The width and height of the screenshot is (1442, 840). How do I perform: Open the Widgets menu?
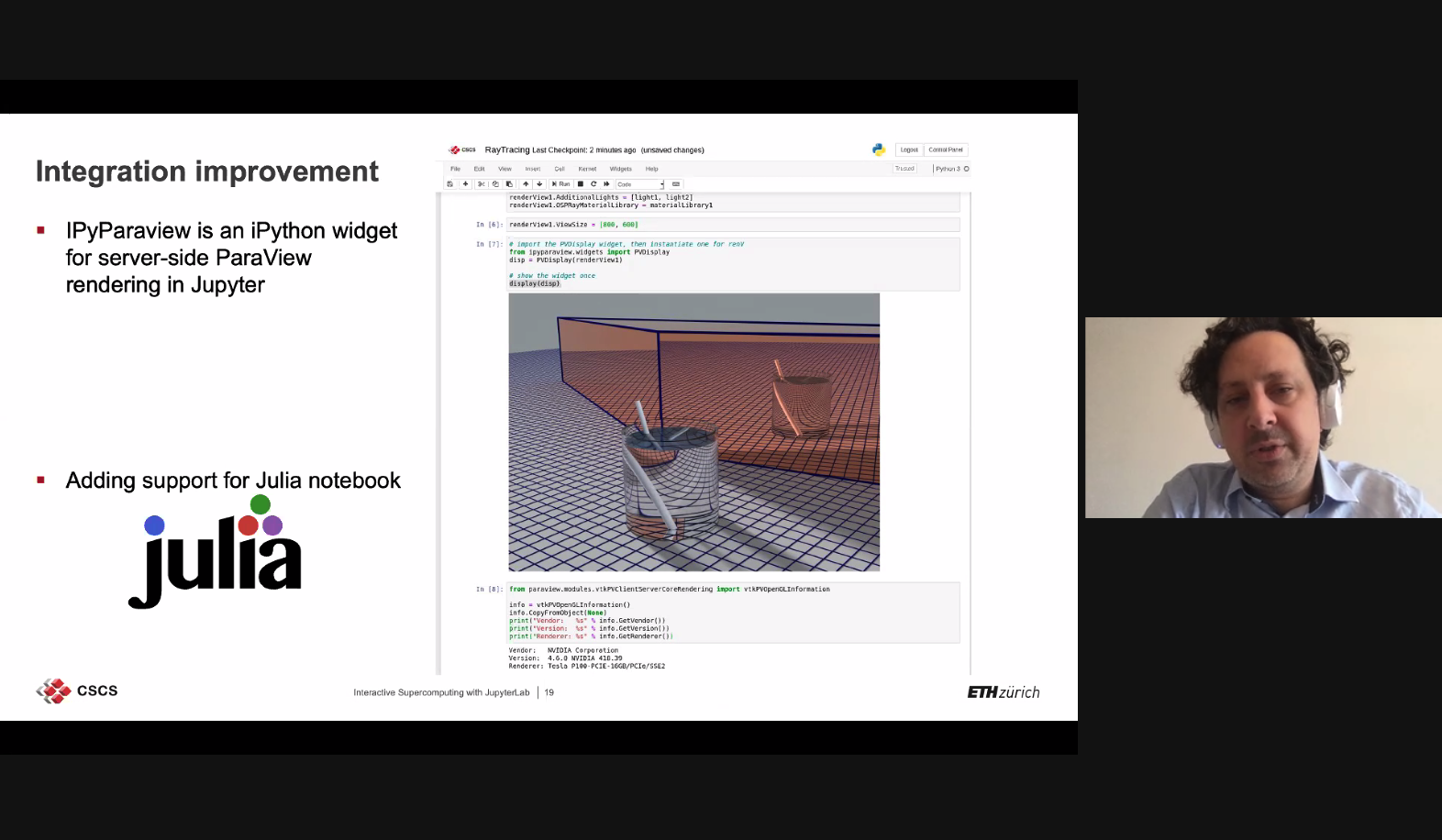click(621, 169)
